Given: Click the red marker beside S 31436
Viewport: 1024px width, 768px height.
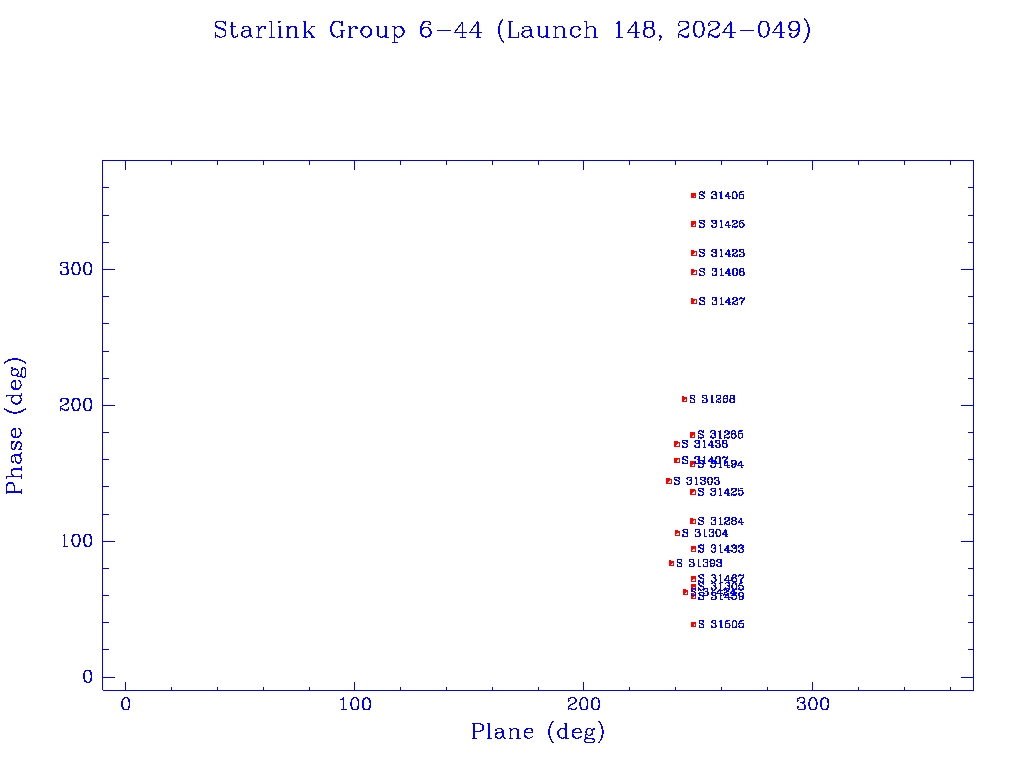Looking at the screenshot, I should point(677,445).
